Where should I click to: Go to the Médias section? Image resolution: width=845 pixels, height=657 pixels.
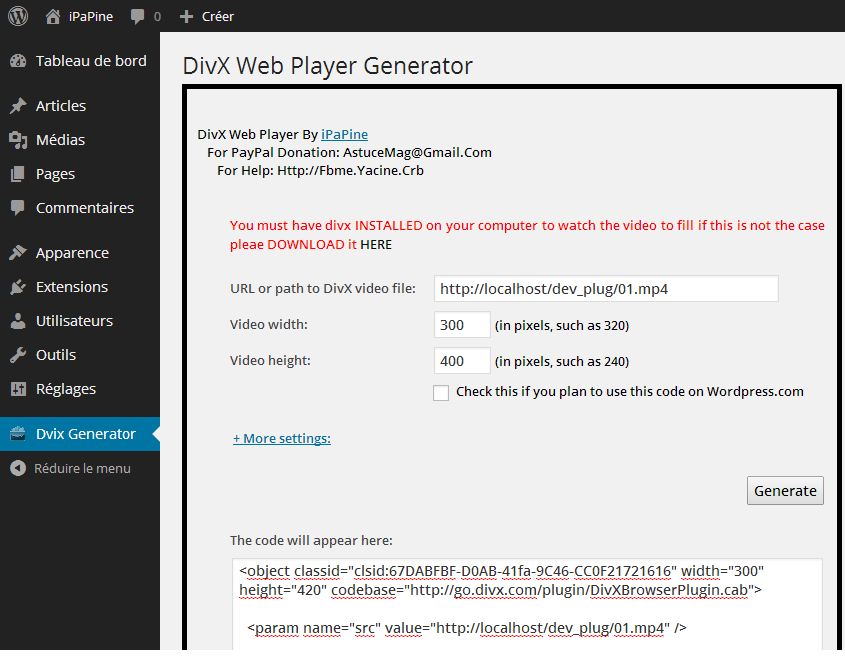pos(80,140)
